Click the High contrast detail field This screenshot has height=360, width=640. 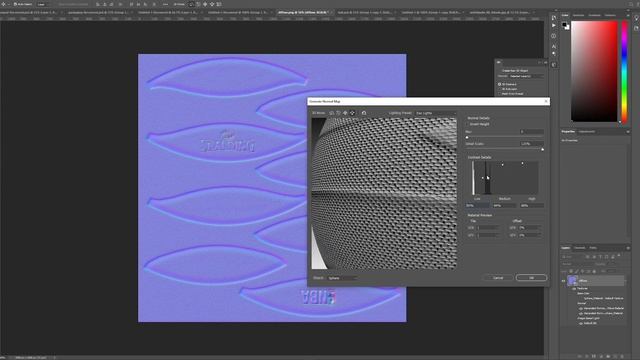pos(532,205)
